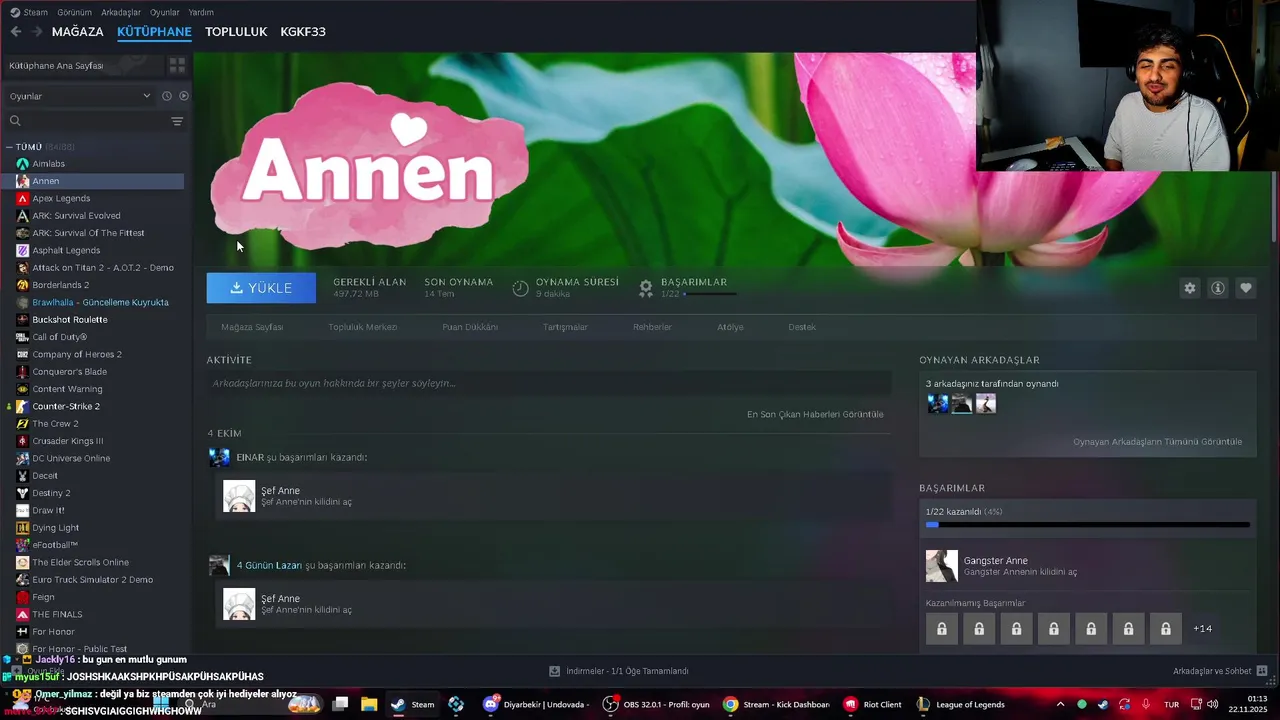Click the YÜKLE install button
Viewport: 1280px width, 720px height.
click(261, 288)
